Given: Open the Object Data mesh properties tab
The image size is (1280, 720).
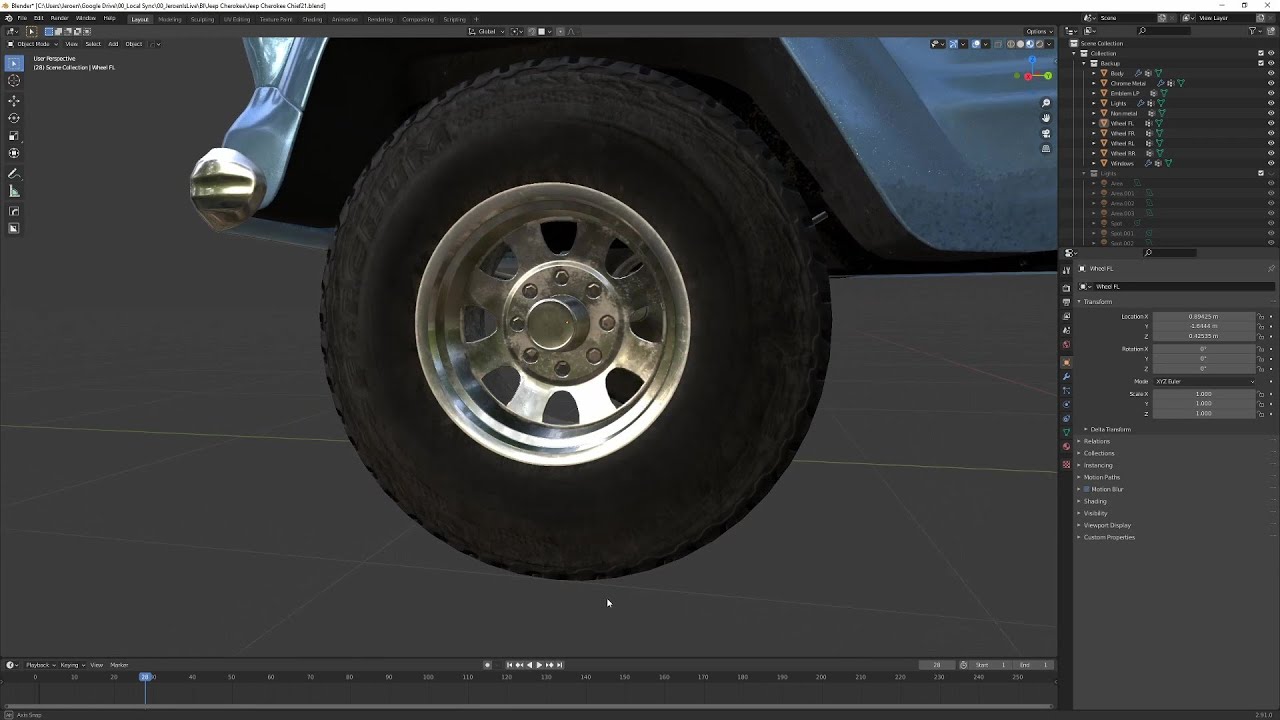Looking at the screenshot, I should [1066, 432].
